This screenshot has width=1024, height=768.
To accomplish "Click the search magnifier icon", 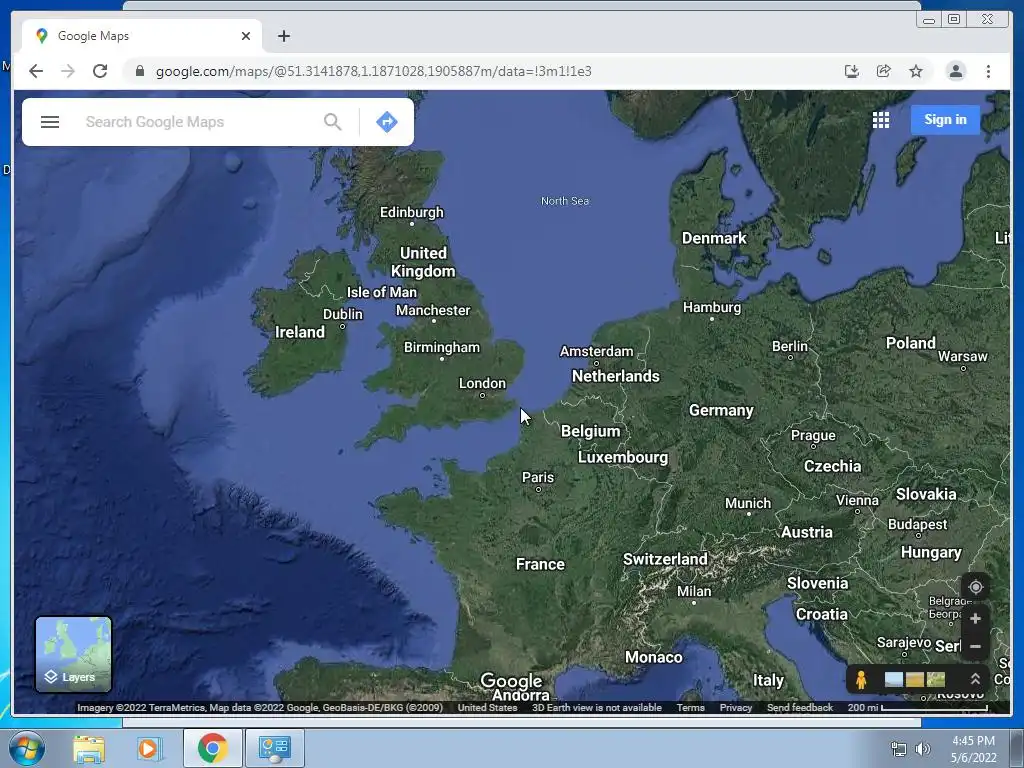I will point(332,122).
